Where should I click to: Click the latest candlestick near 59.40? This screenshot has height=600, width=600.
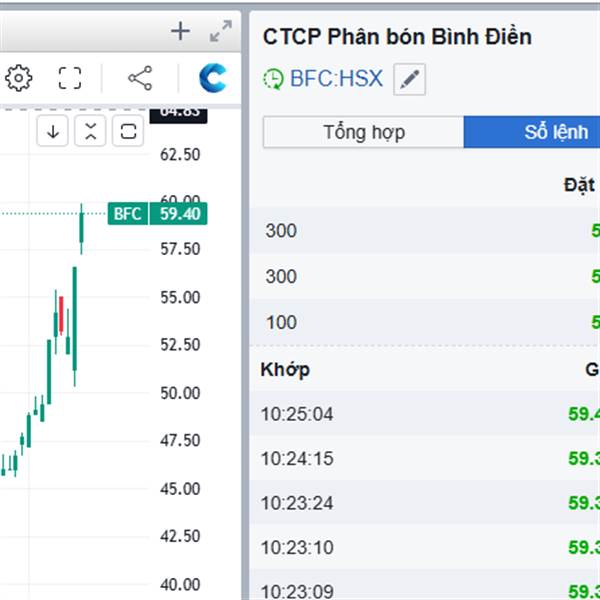(81, 229)
